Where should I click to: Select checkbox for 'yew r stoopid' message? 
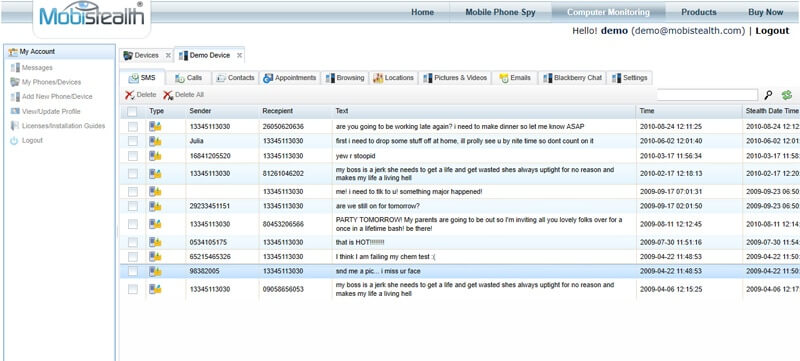click(133, 156)
